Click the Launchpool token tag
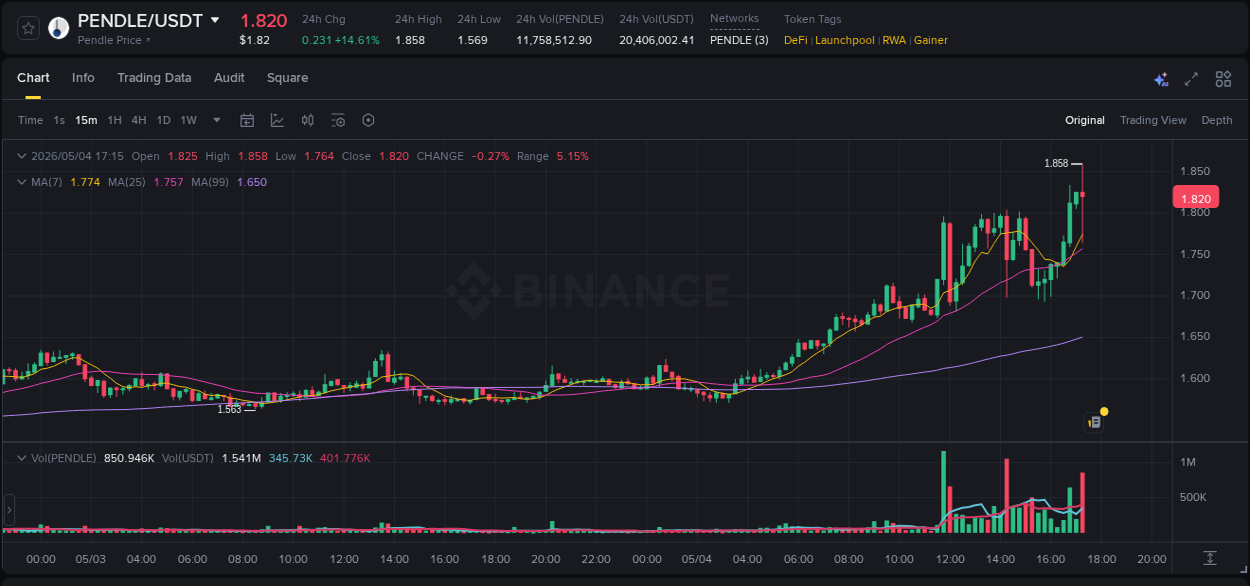 845,40
